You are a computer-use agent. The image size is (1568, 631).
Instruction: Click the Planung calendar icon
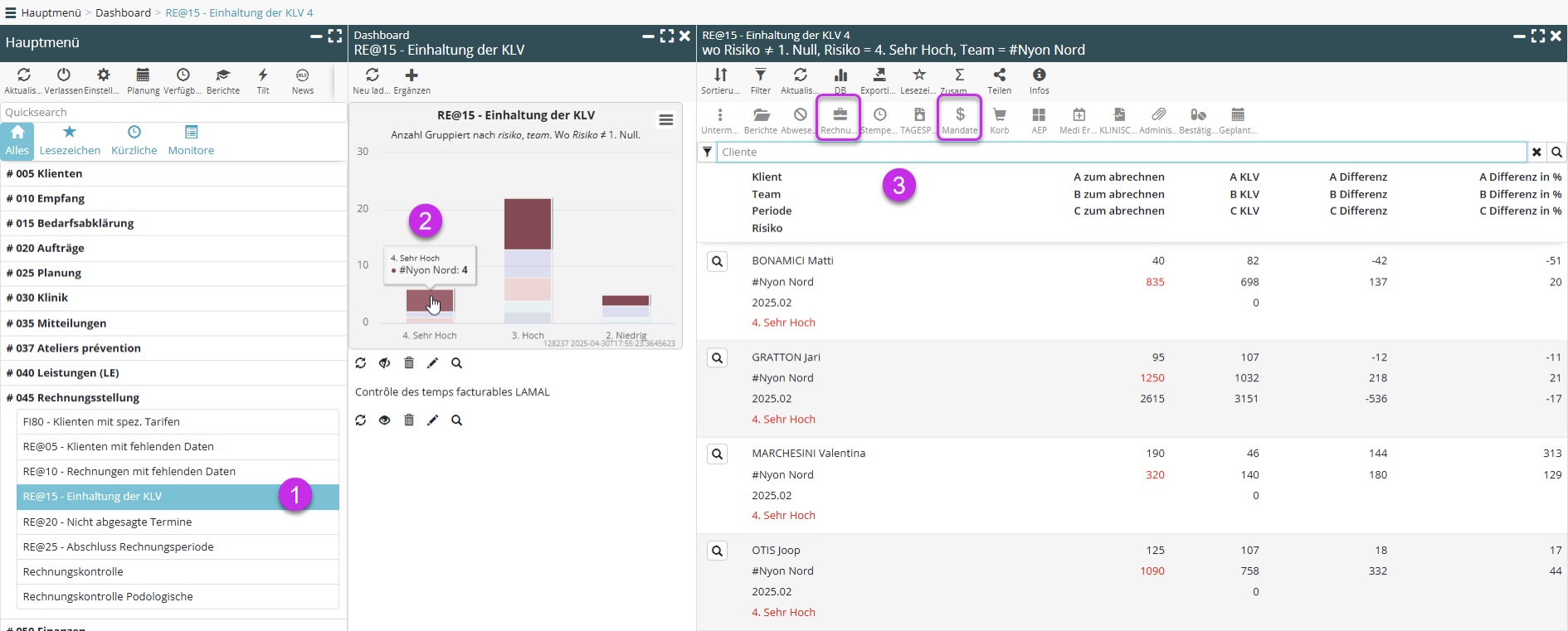(x=143, y=77)
